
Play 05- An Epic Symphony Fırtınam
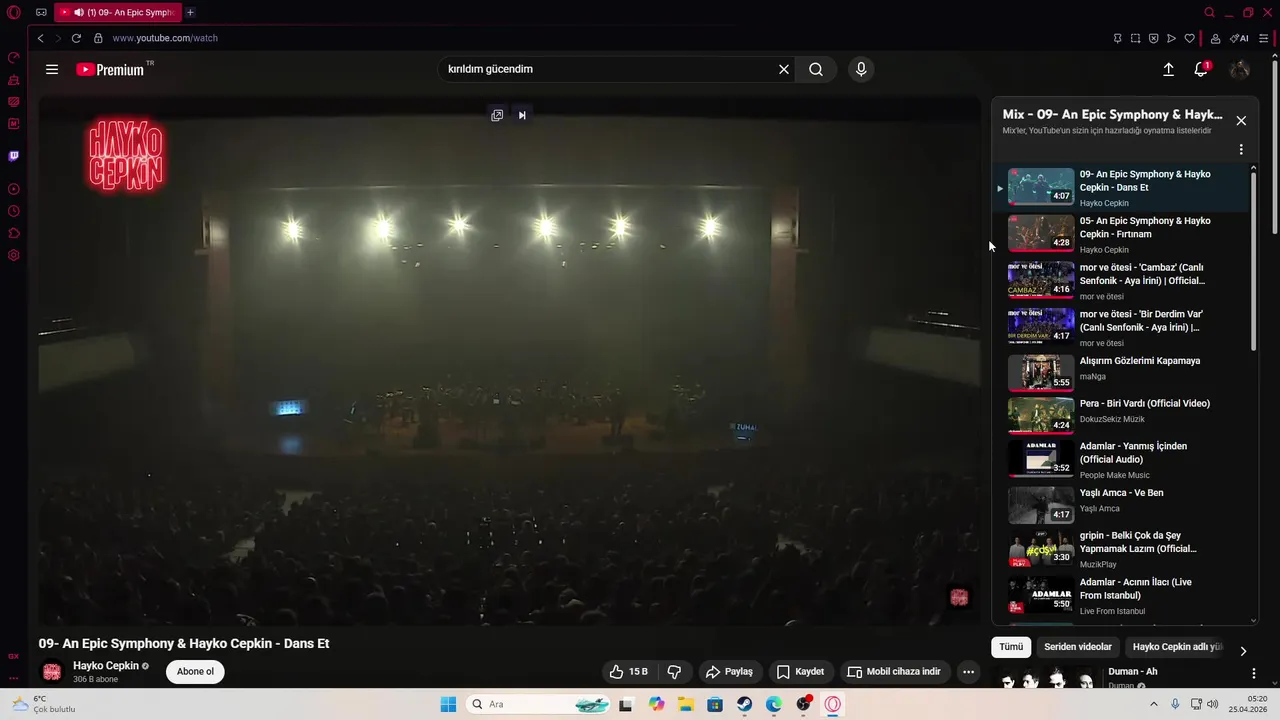[1120, 234]
